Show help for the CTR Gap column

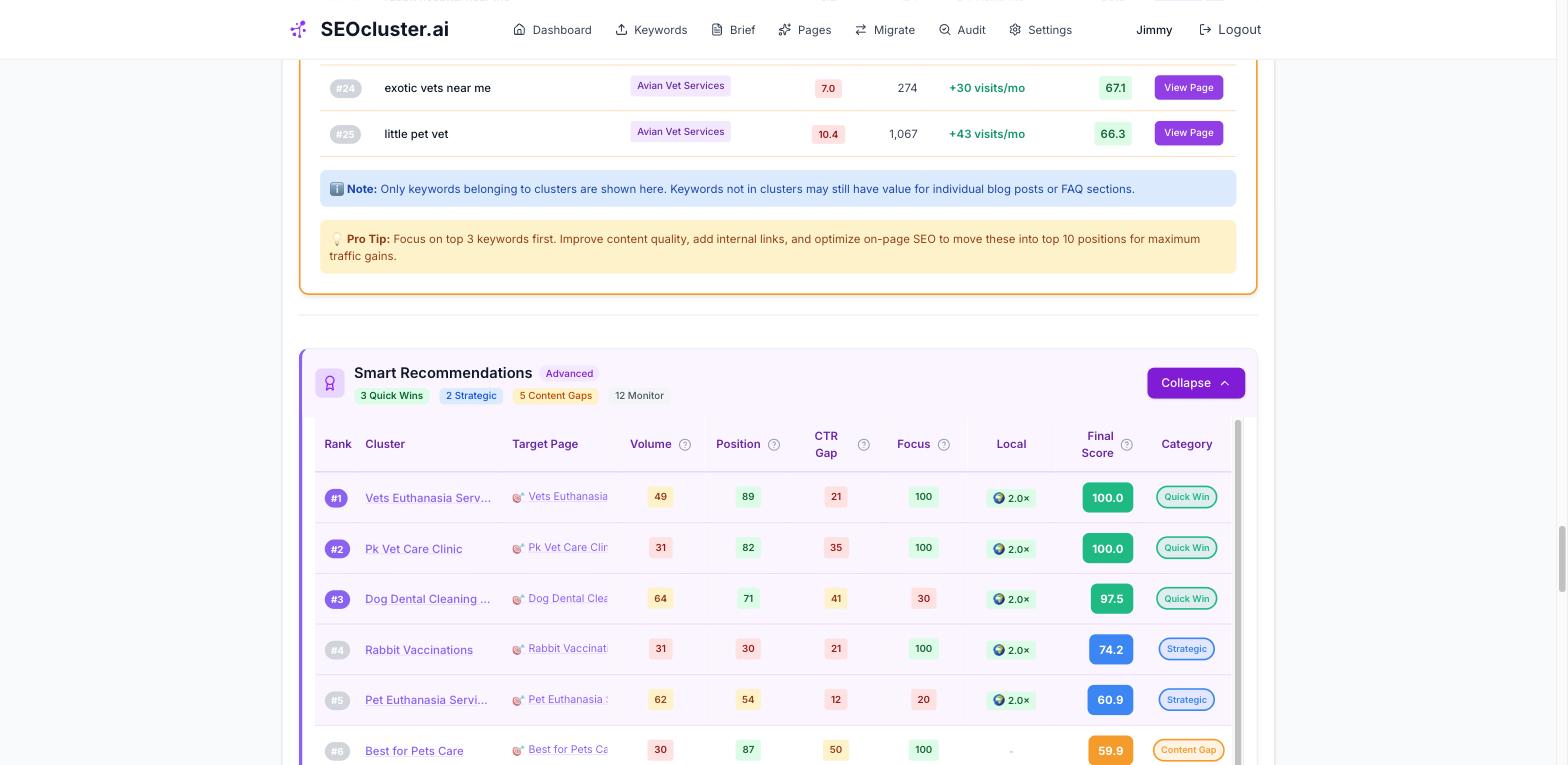864,445
